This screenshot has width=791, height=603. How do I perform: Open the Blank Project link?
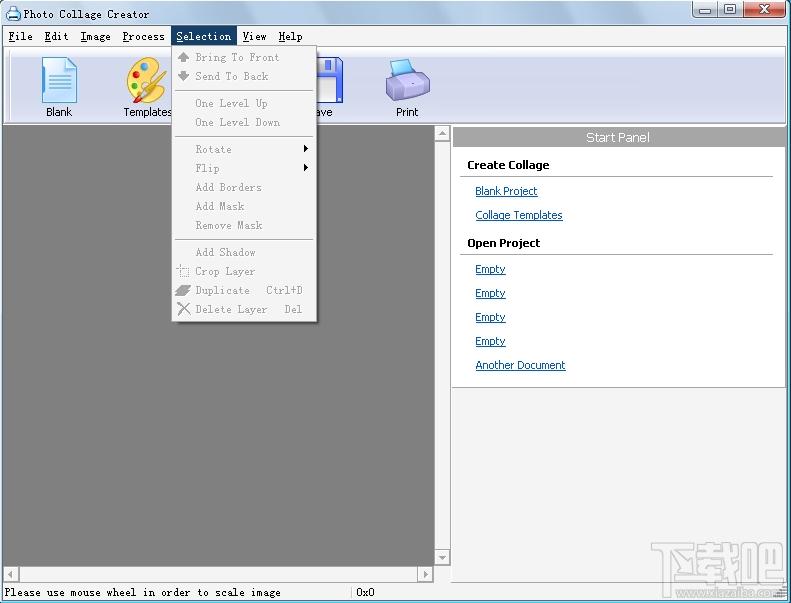tap(506, 191)
